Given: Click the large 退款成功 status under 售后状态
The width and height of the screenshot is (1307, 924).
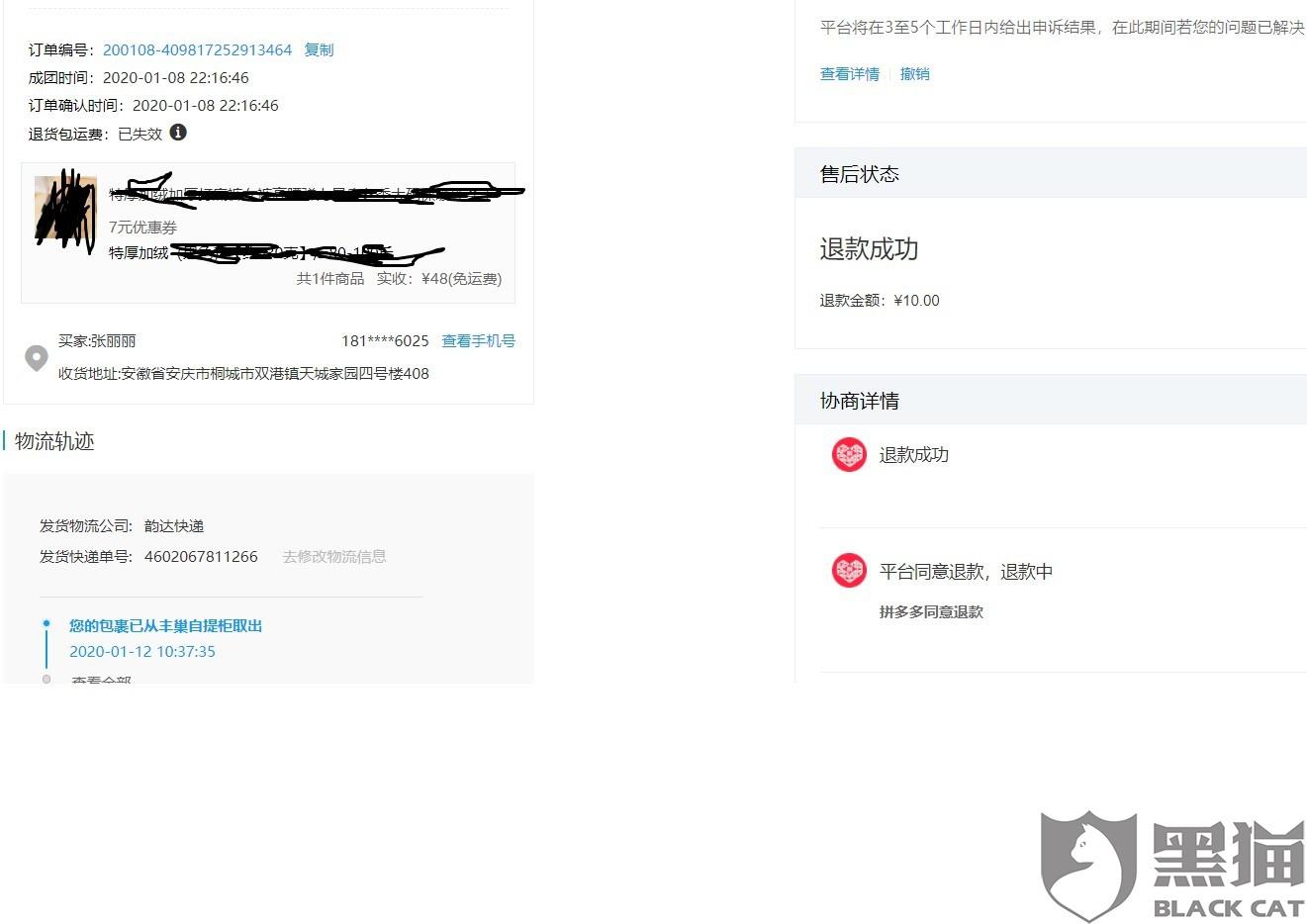Looking at the screenshot, I should pyautogui.click(x=869, y=249).
